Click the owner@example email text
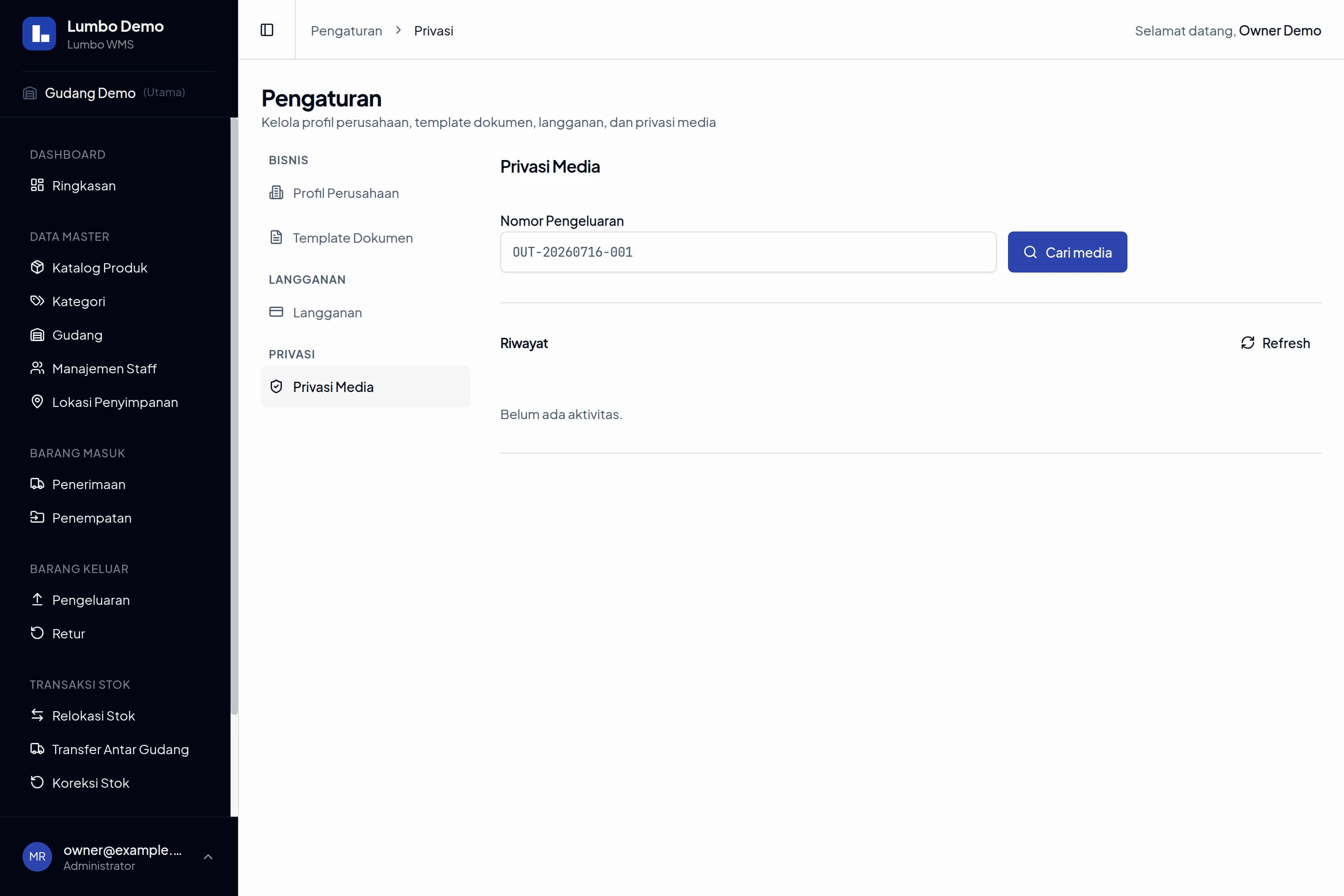The width and height of the screenshot is (1344, 896). coord(122,850)
